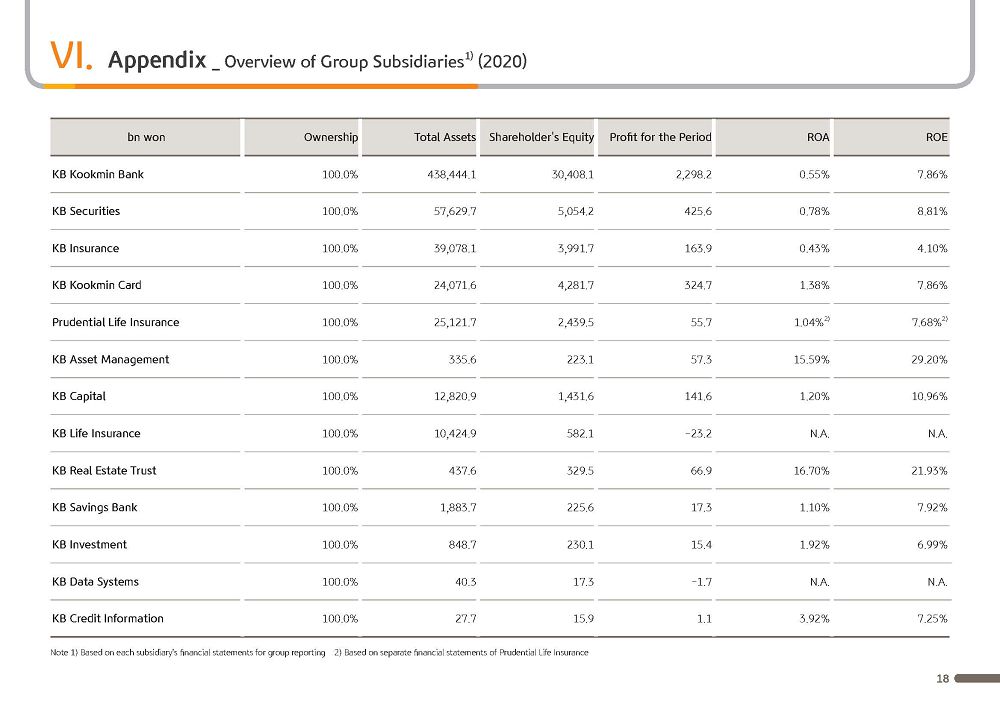Select Prudential Life Insurance row label
The height and width of the screenshot is (707, 1000).
(x=115, y=322)
